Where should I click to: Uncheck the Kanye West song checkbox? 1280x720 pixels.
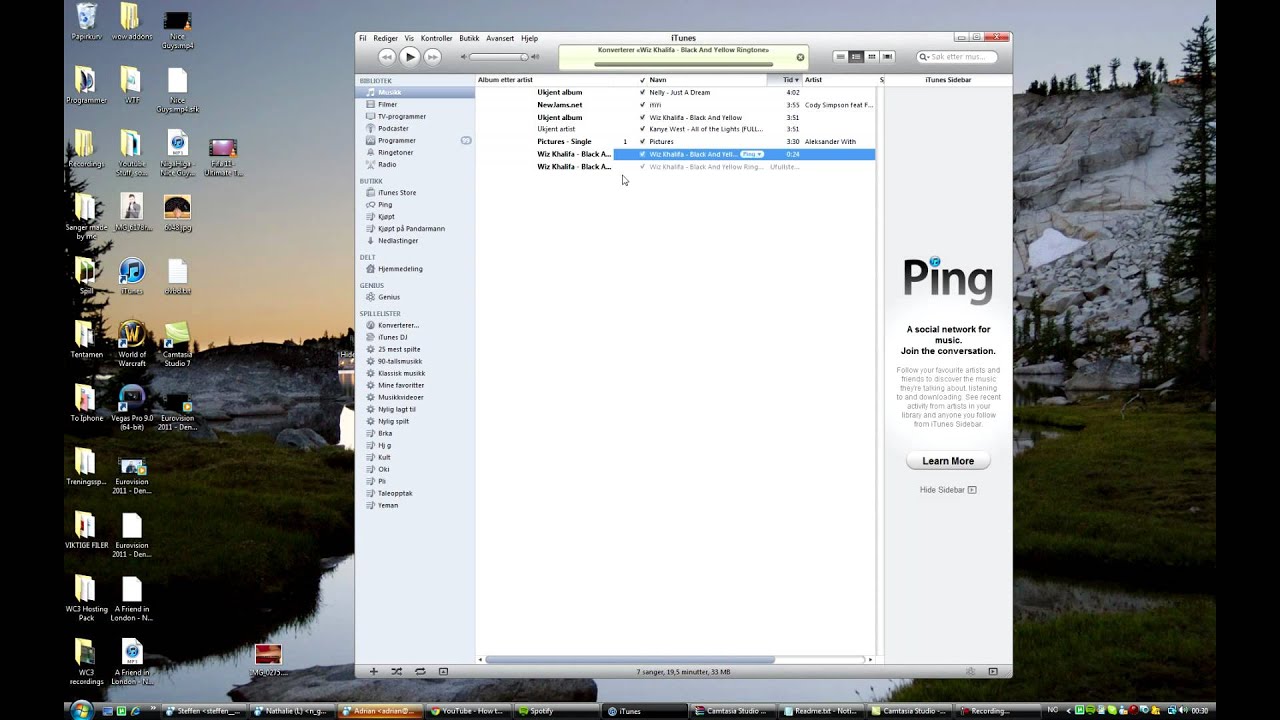(x=642, y=129)
